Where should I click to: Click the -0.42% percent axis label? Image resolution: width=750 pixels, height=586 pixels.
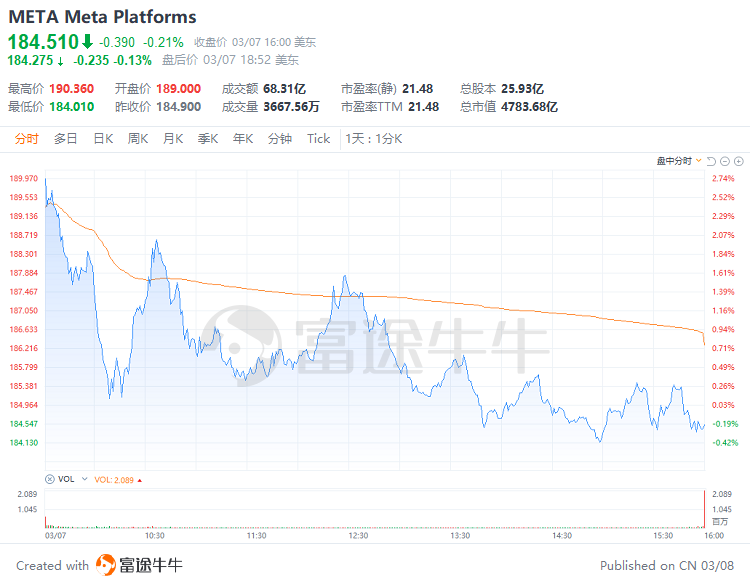click(x=725, y=443)
